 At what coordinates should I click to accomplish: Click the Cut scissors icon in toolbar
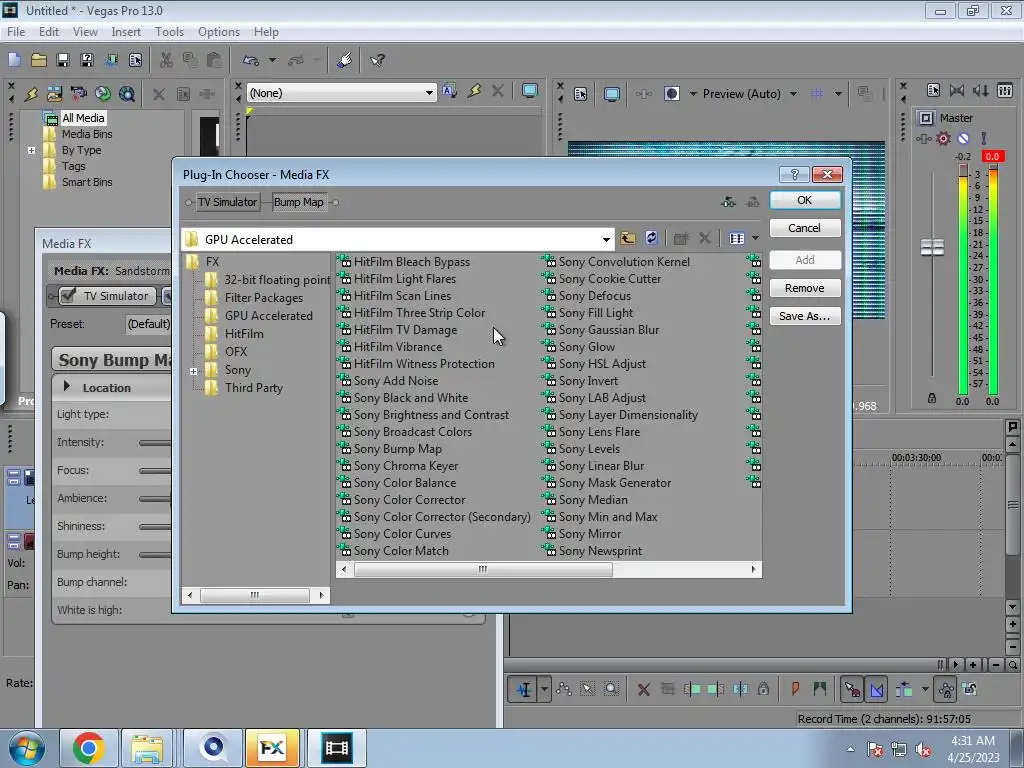pos(166,60)
